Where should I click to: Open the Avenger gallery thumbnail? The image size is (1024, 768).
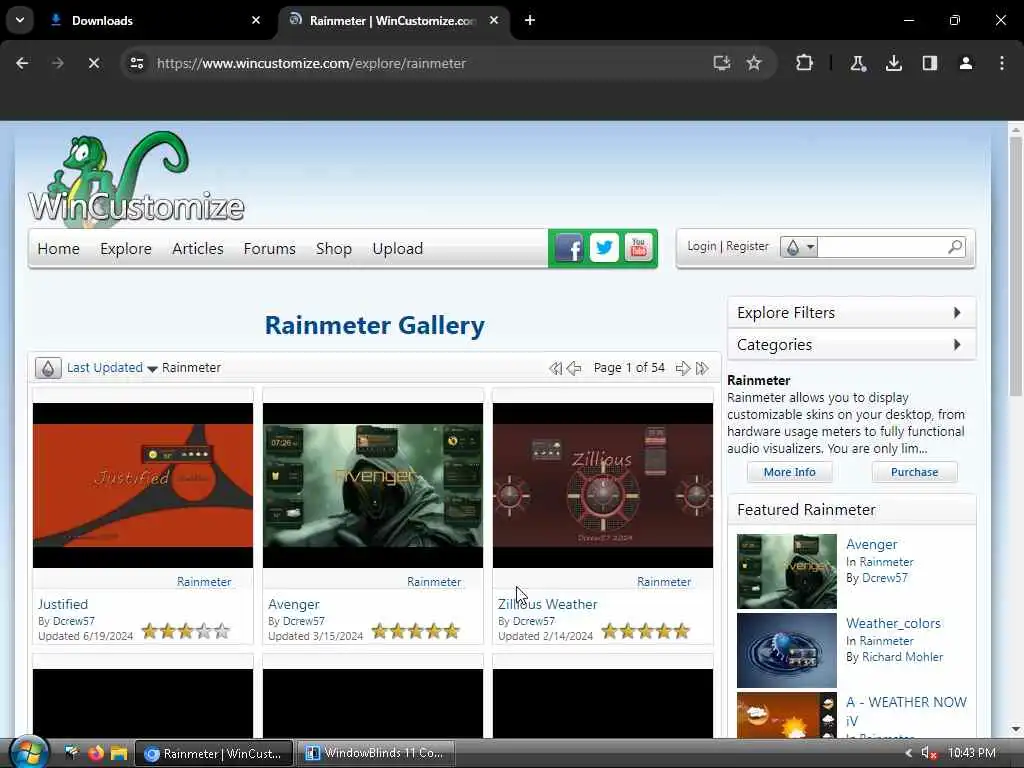[373, 485]
